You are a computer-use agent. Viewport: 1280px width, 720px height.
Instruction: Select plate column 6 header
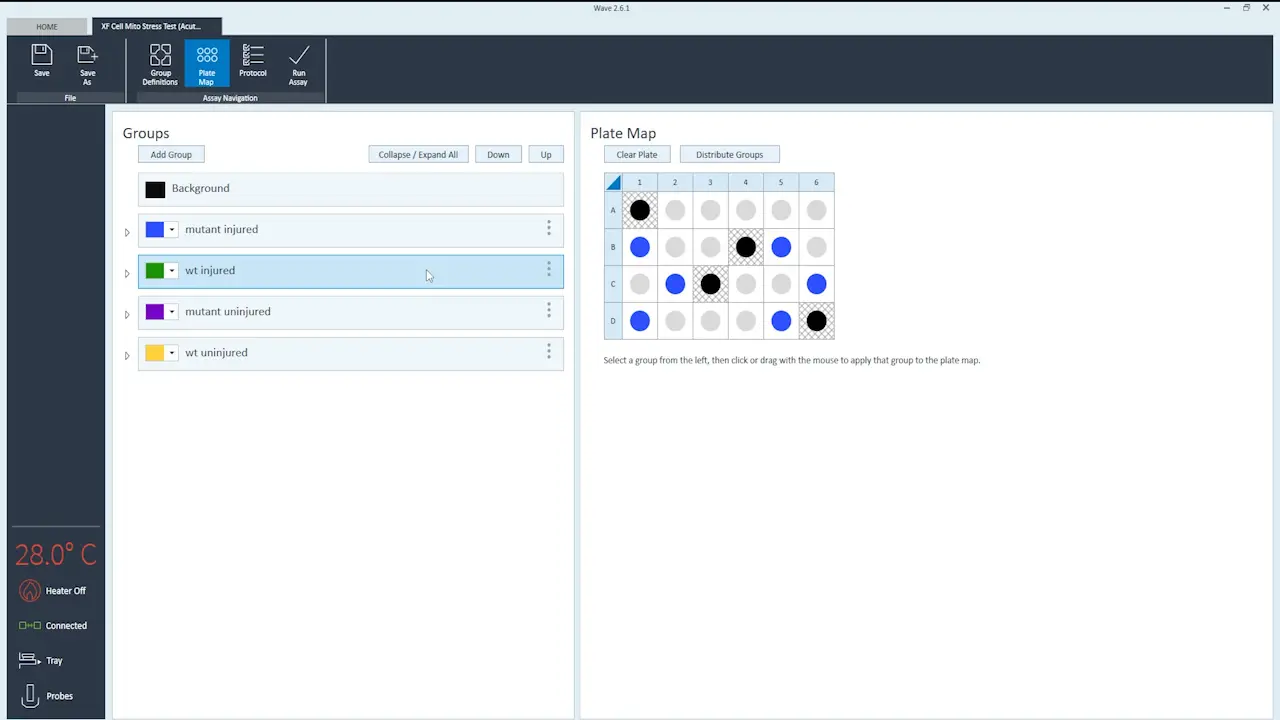pyautogui.click(x=816, y=182)
